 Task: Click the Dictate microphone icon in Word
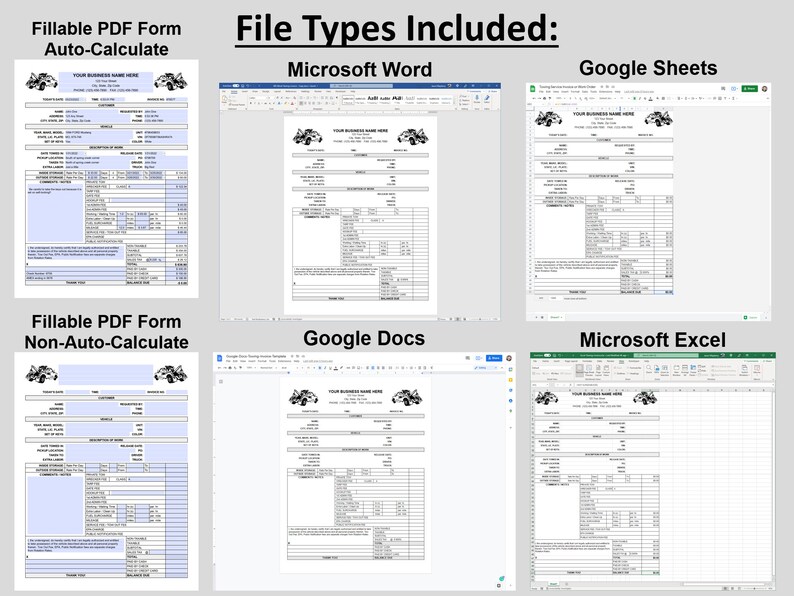(x=477, y=99)
